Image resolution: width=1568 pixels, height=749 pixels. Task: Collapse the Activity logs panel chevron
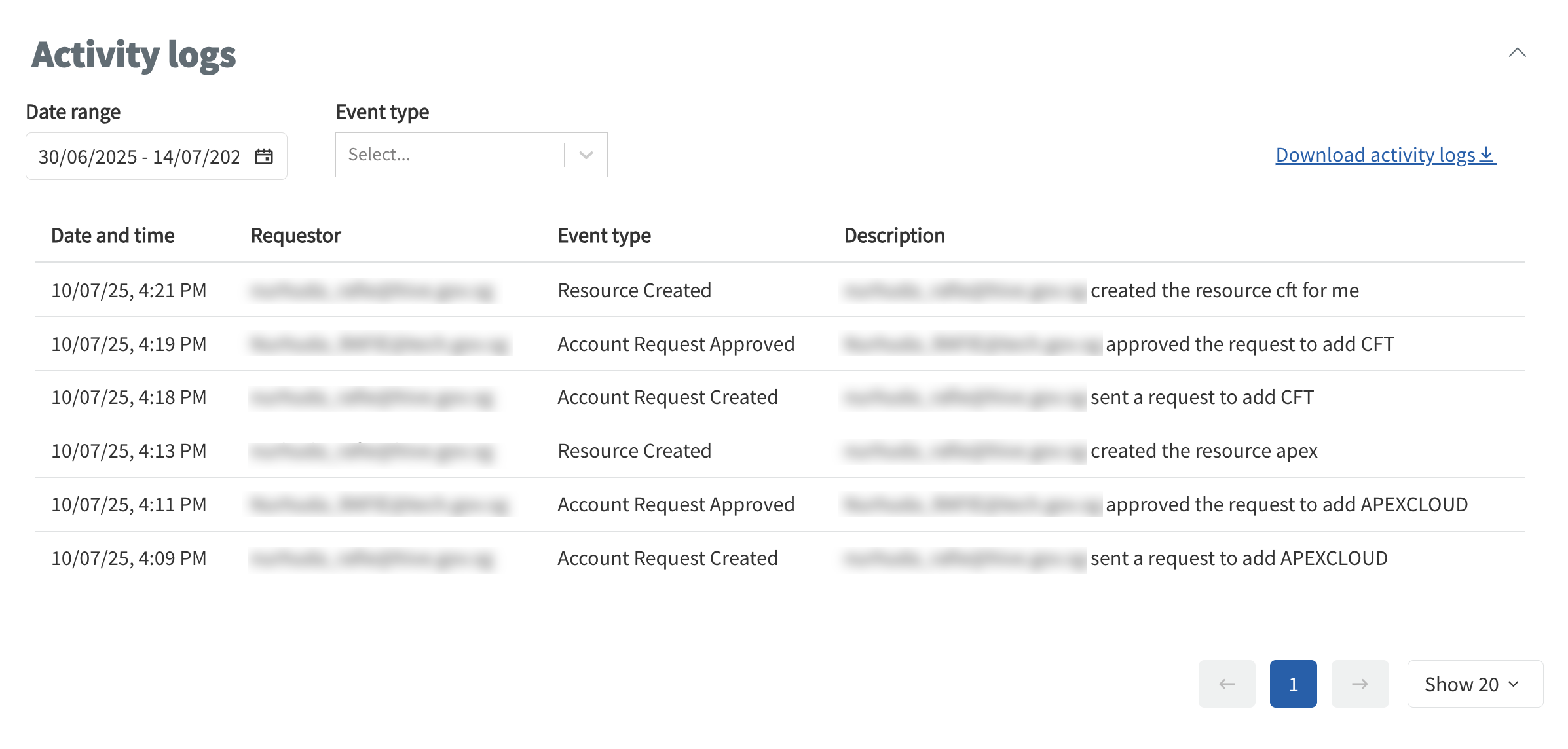[x=1519, y=52]
